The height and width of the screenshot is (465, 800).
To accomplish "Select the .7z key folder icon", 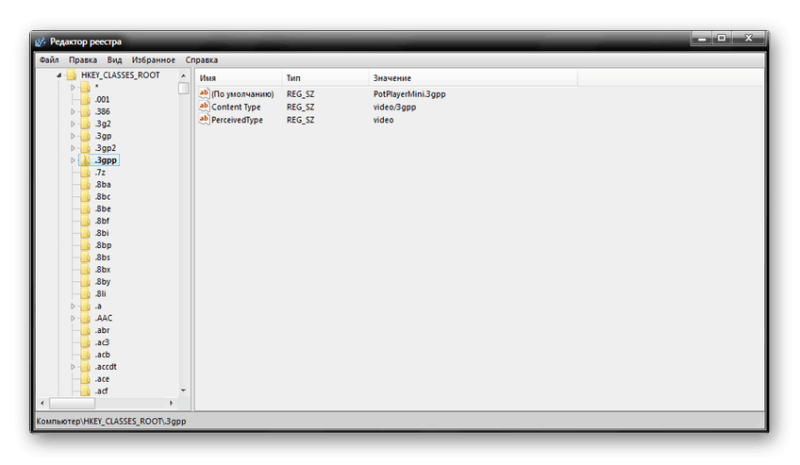I will tap(85, 172).
